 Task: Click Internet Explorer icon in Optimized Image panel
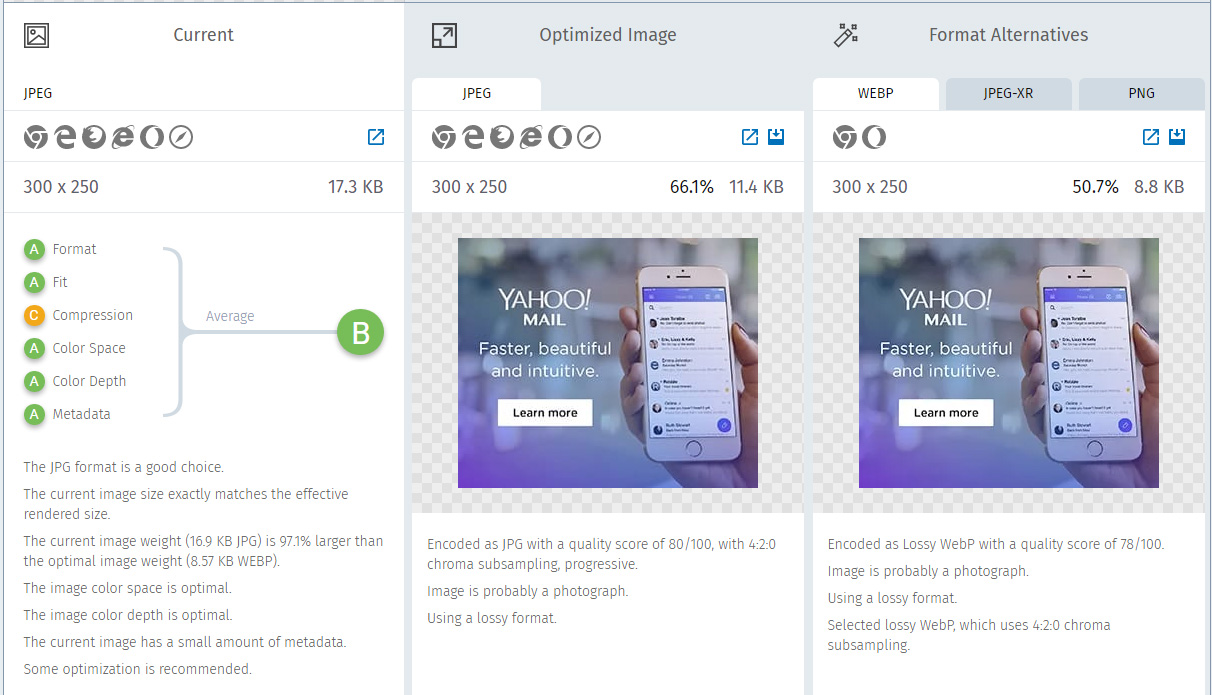(x=531, y=137)
